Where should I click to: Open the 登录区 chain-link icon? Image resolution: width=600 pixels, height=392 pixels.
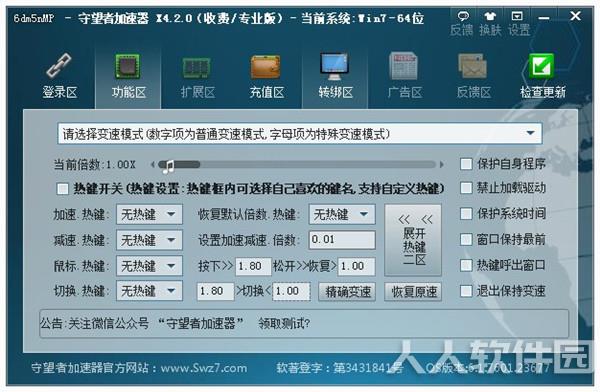click(59, 66)
